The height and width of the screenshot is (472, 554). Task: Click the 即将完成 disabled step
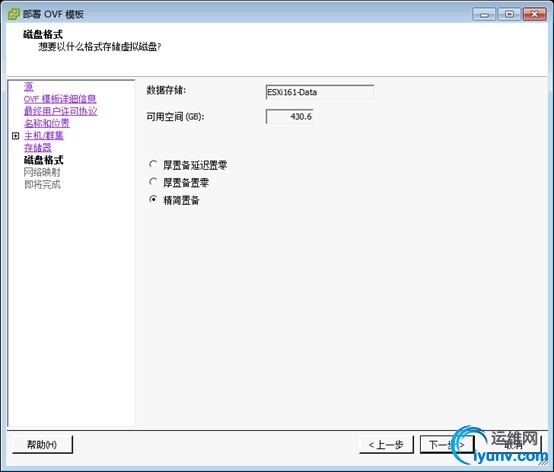[42, 184]
